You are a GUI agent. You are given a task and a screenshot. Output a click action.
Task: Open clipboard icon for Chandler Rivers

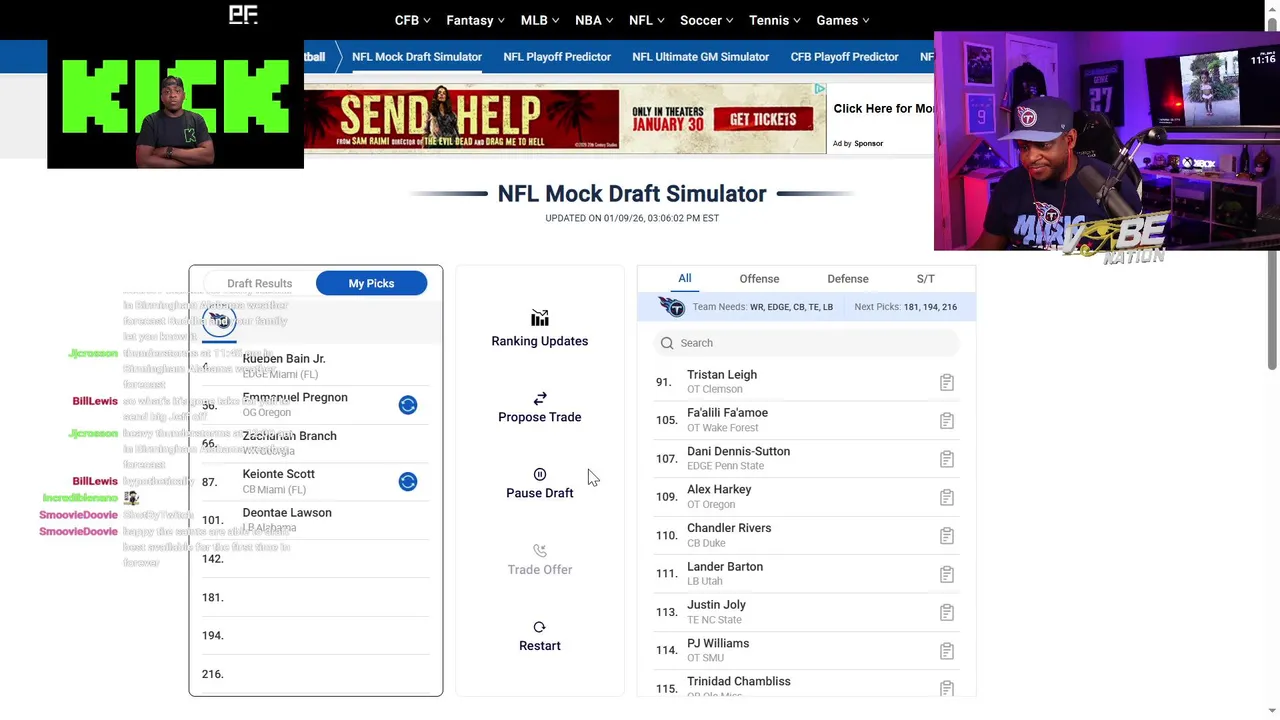pos(947,536)
